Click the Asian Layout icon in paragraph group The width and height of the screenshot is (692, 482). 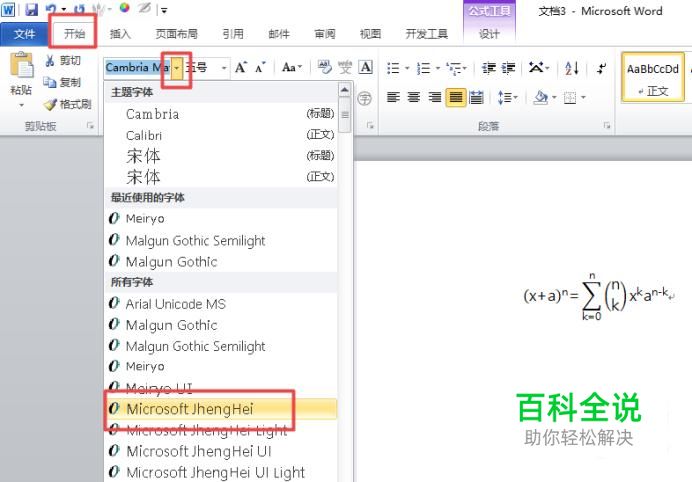coord(538,68)
